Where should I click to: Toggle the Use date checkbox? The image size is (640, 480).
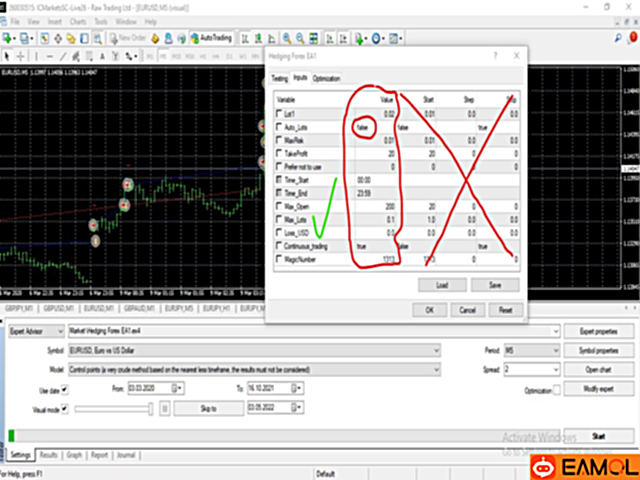point(64,390)
